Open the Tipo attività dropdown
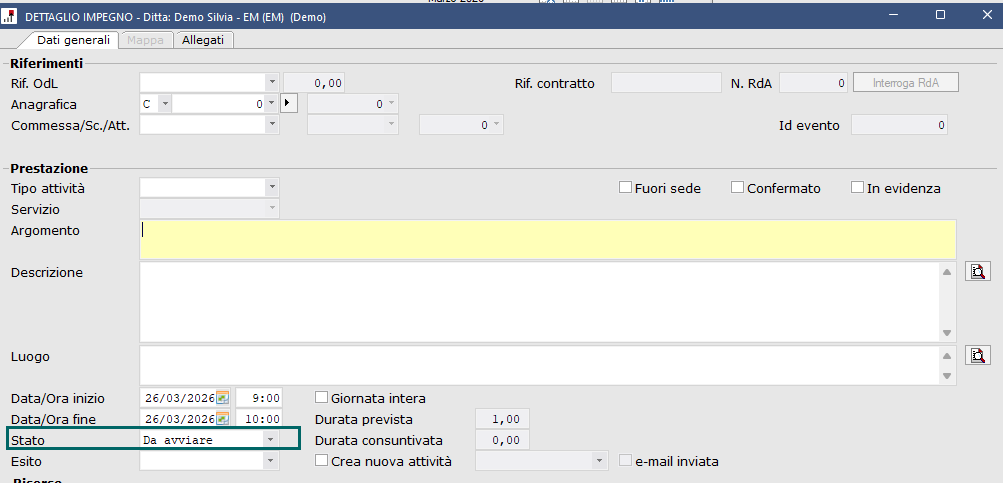This screenshot has height=483, width=1003. click(x=271, y=188)
